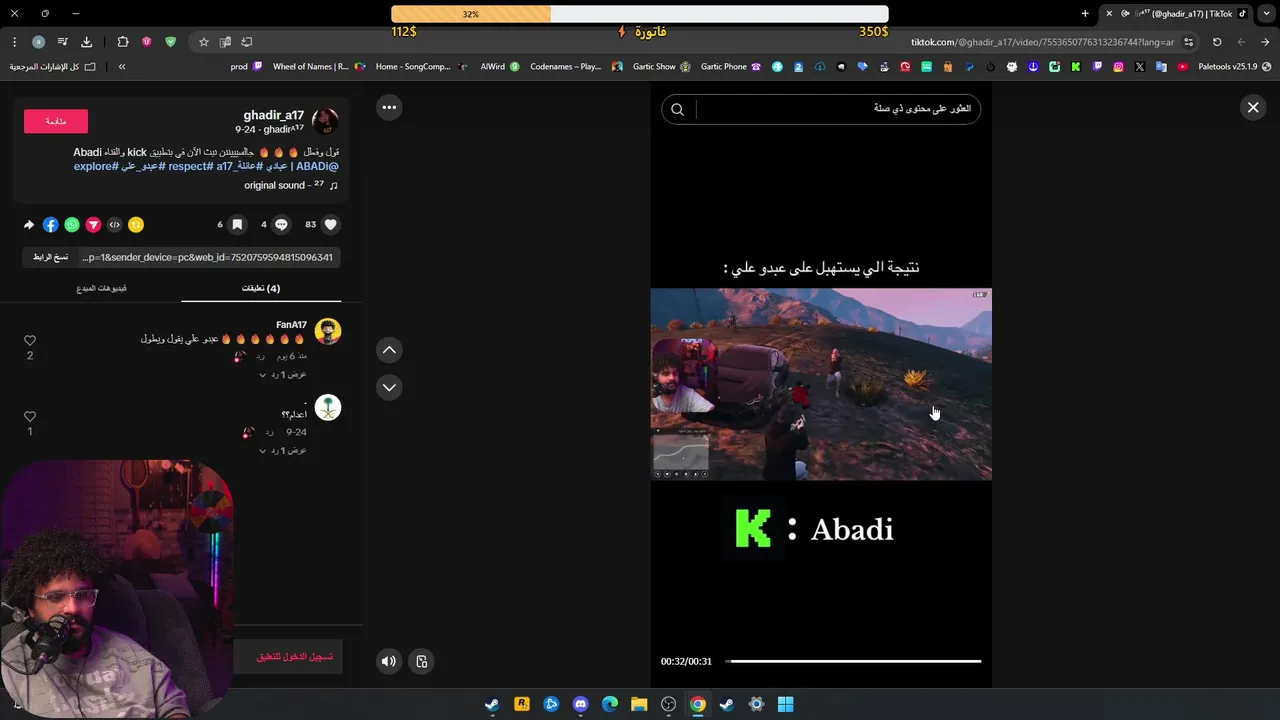
Task: Like the video with the heart icon
Action: coord(331,225)
